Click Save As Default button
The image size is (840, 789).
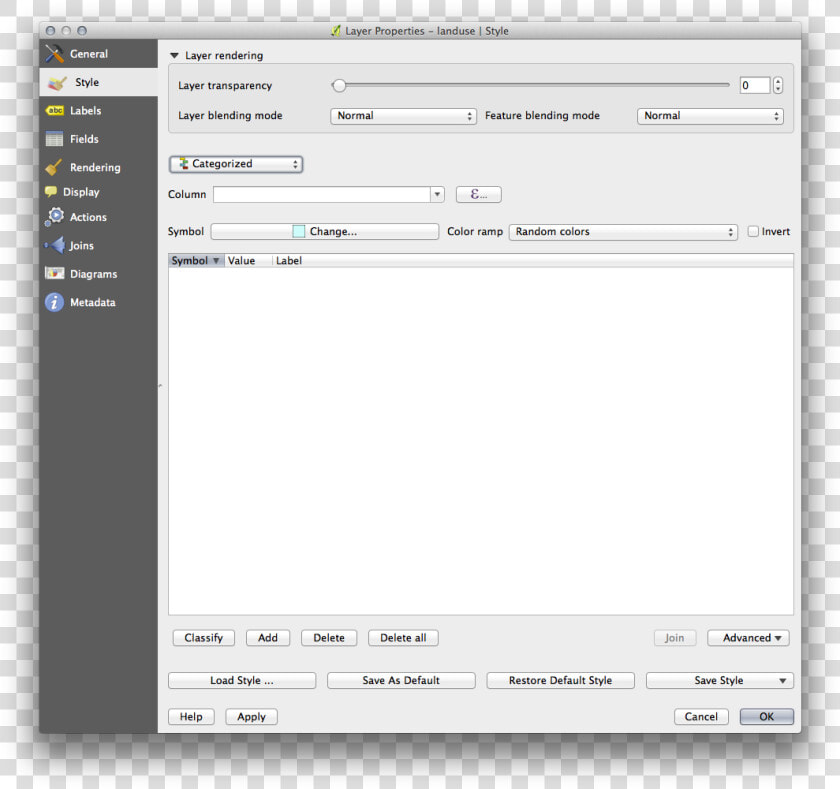pos(401,680)
